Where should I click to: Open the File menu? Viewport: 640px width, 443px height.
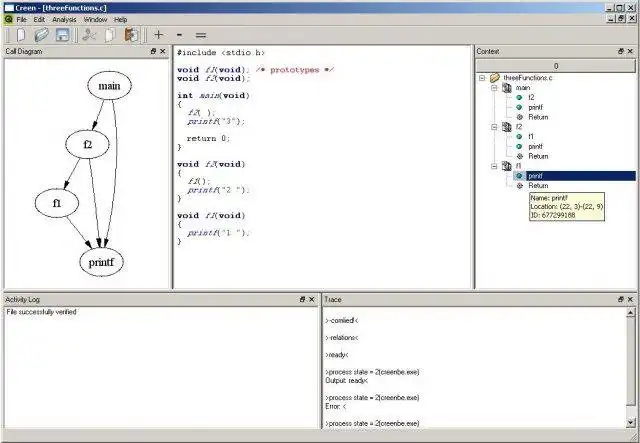pyautogui.click(x=21, y=20)
